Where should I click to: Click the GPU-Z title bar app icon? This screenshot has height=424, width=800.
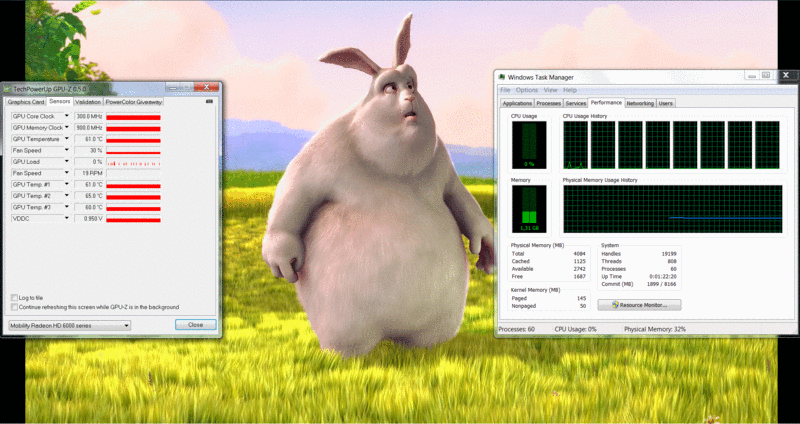(x=7, y=89)
